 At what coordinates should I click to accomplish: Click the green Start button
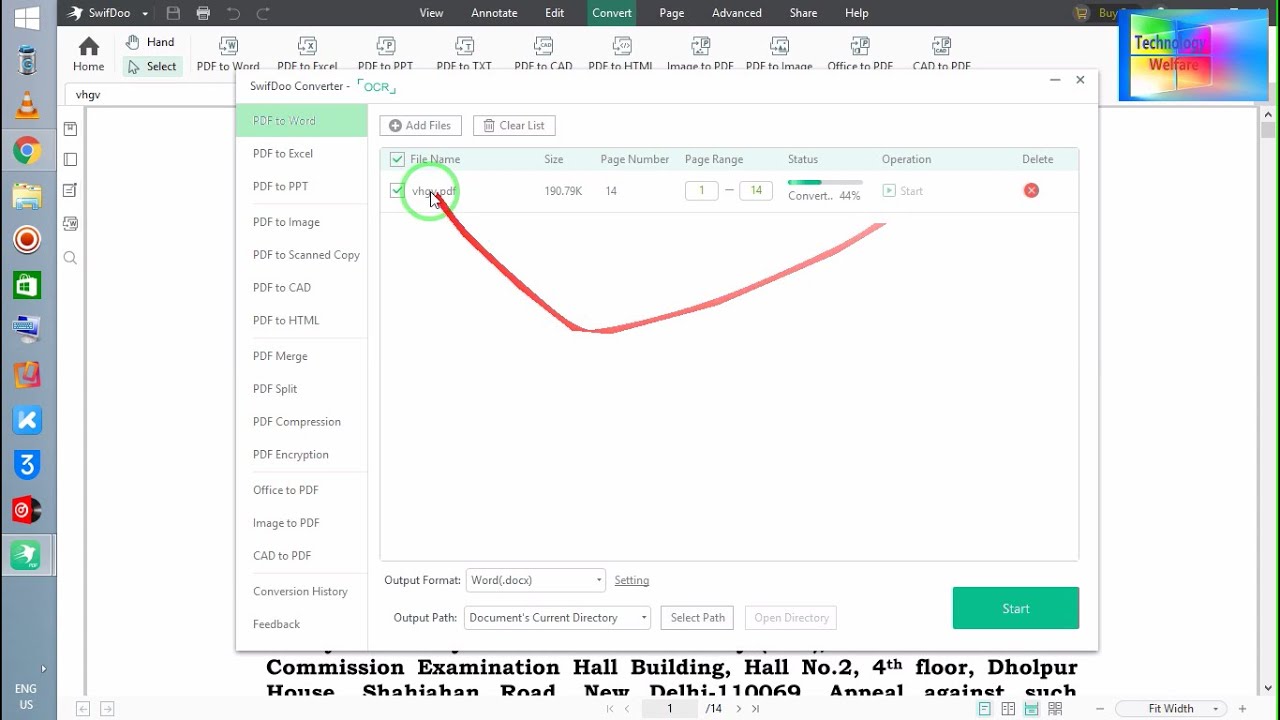[1016, 608]
